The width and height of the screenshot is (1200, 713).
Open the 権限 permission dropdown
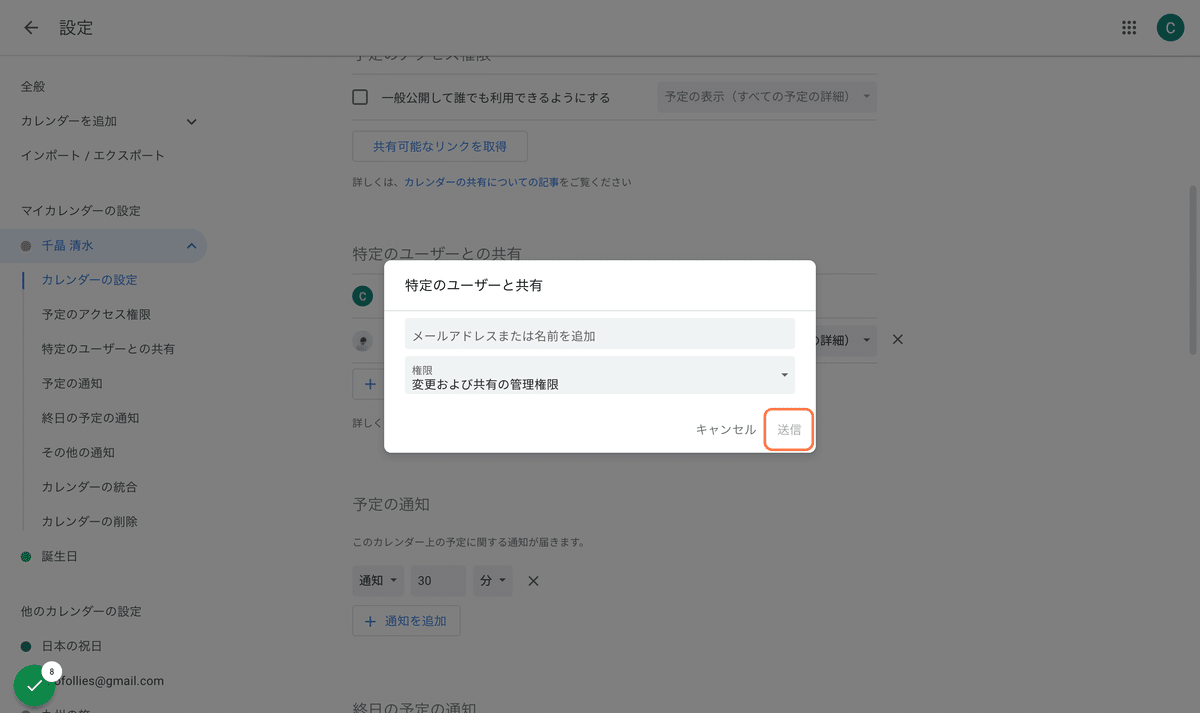pyautogui.click(x=600, y=375)
